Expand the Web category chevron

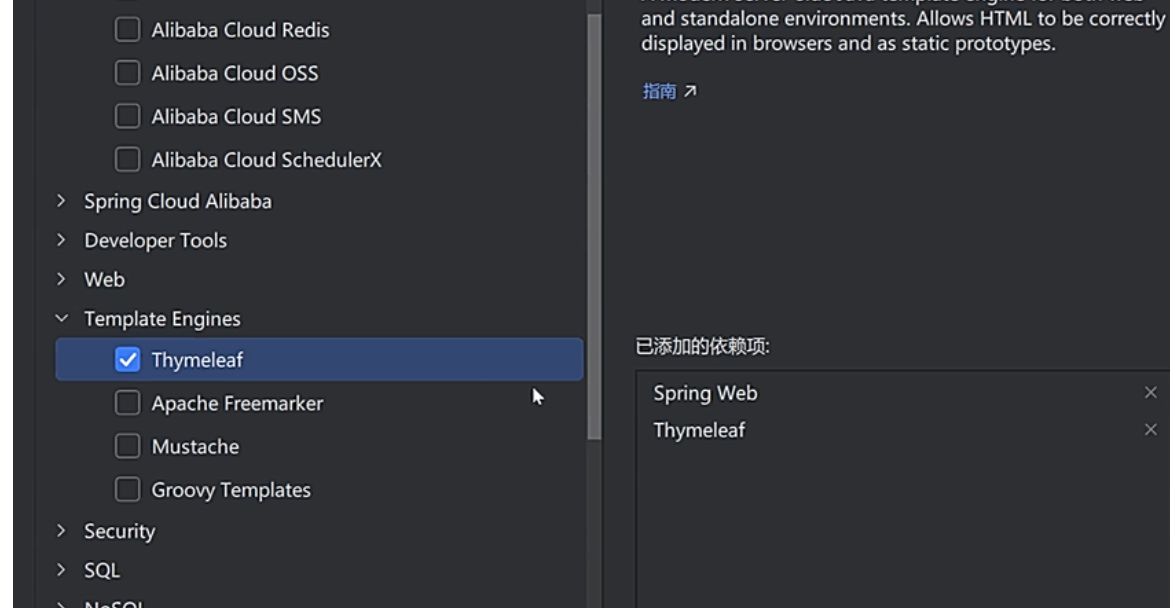pyautogui.click(x=61, y=279)
